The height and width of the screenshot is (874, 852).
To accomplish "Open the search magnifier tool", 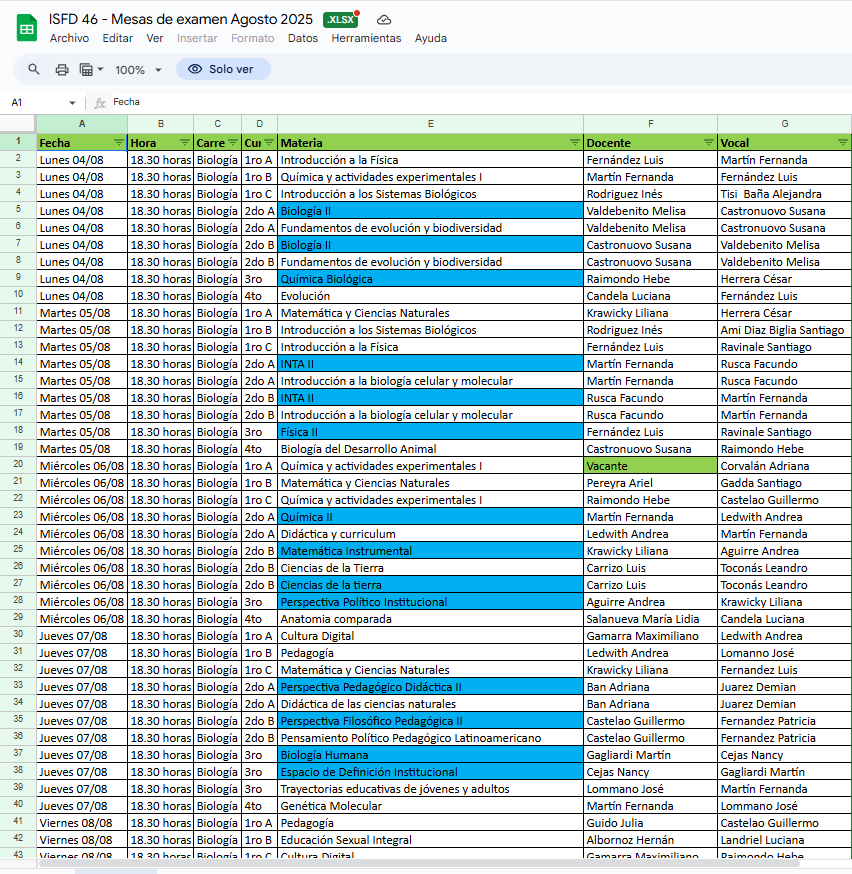I will point(34,69).
